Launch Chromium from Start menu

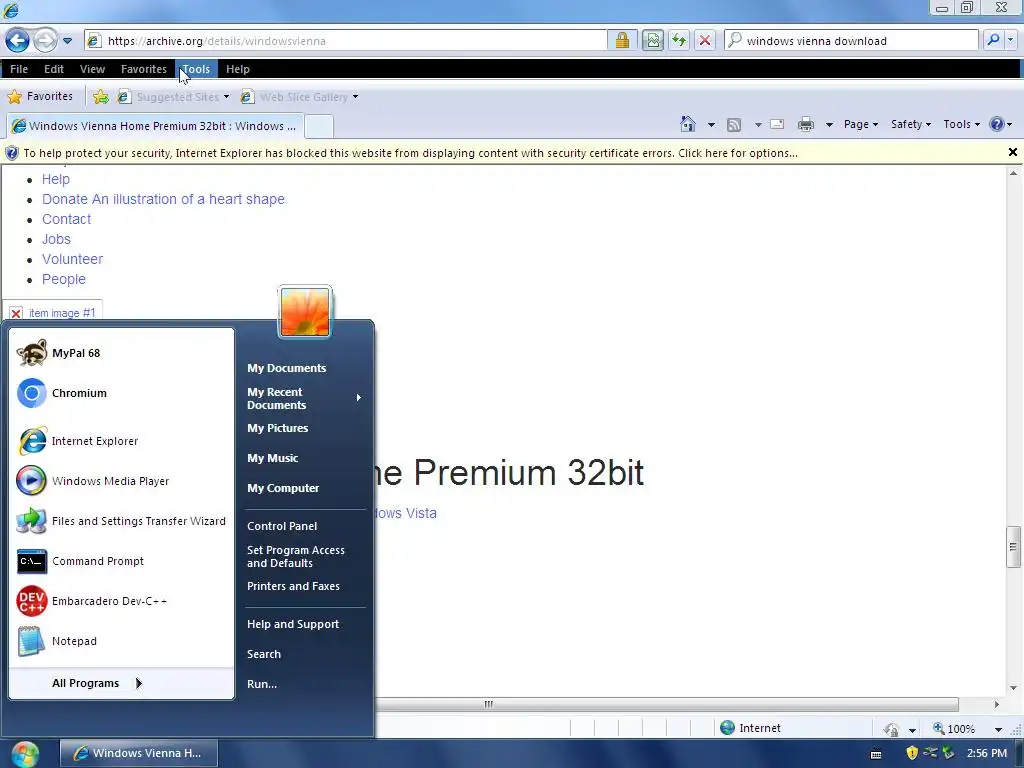(121, 393)
